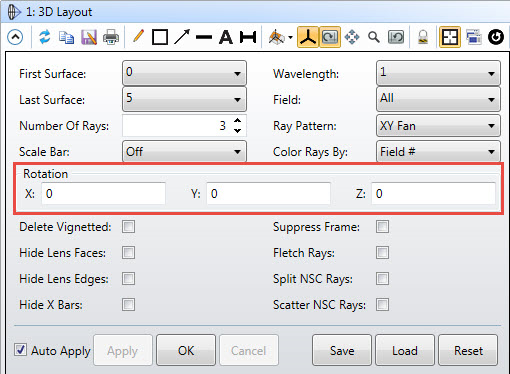Toggle the fit-to-window frame icon
This screenshot has height=374, width=510.
point(450,37)
